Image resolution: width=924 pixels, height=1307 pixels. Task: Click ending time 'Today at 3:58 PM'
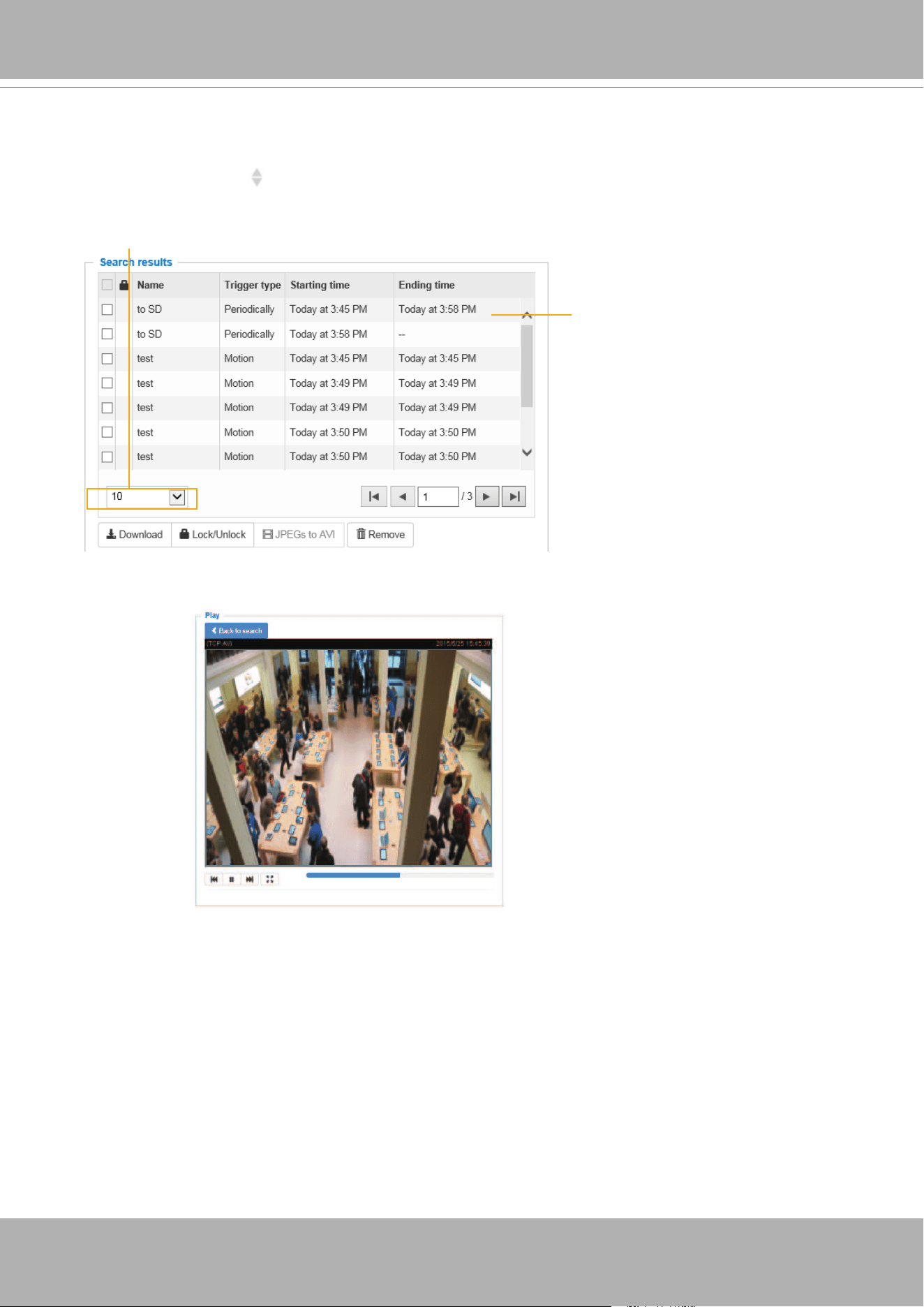pos(438,309)
